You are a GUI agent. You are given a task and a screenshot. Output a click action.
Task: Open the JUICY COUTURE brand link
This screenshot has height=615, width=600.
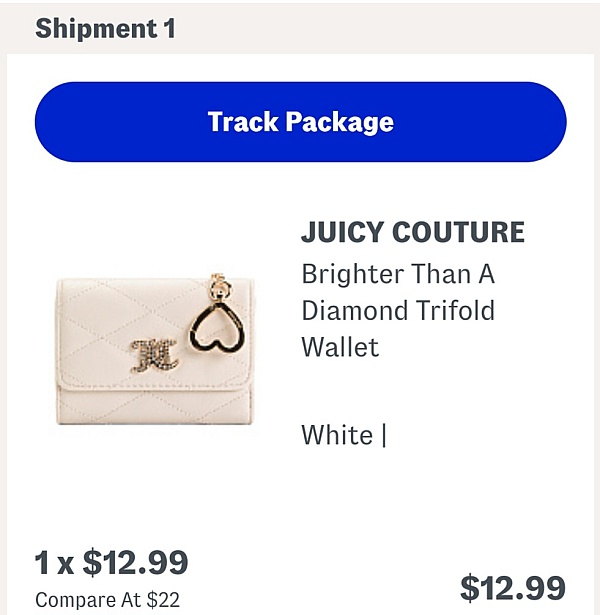[x=413, y=232]
